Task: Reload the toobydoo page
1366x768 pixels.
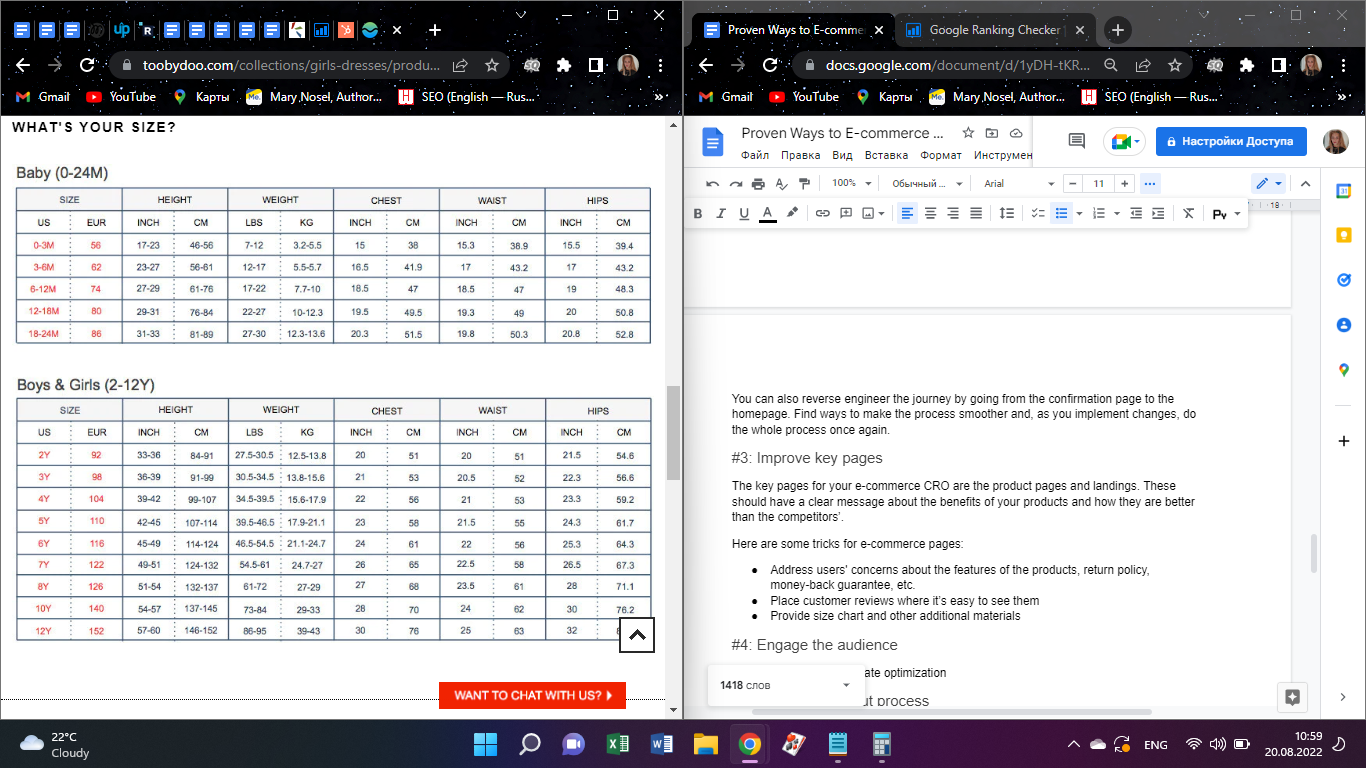Action: pyautogui.click(x=87, y=64)
